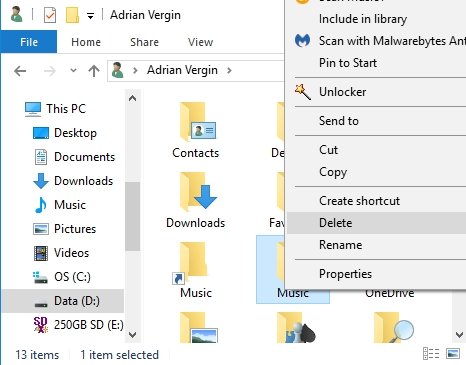Switch to large icons view in status bar

(x=453, y=354)
